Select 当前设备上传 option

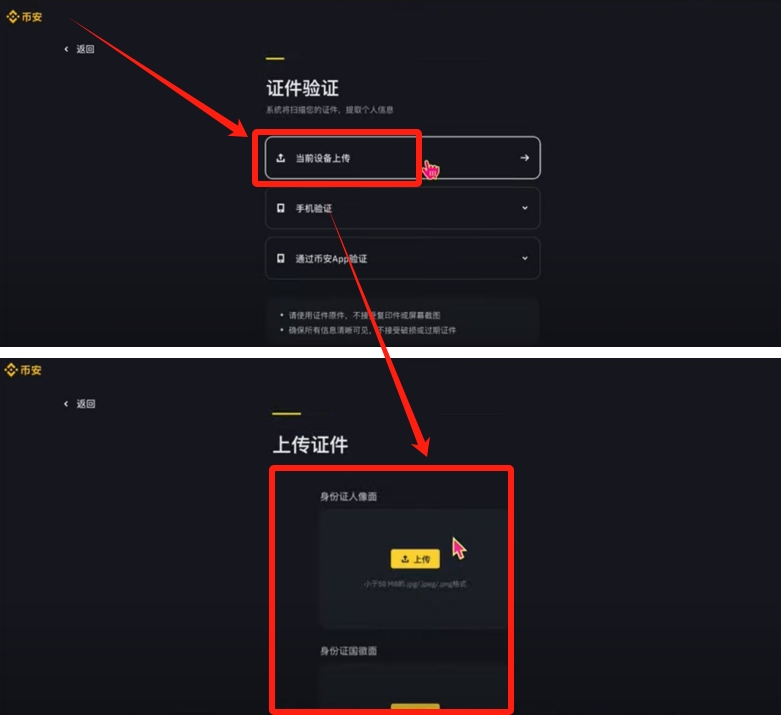click(x=402, y=158)
